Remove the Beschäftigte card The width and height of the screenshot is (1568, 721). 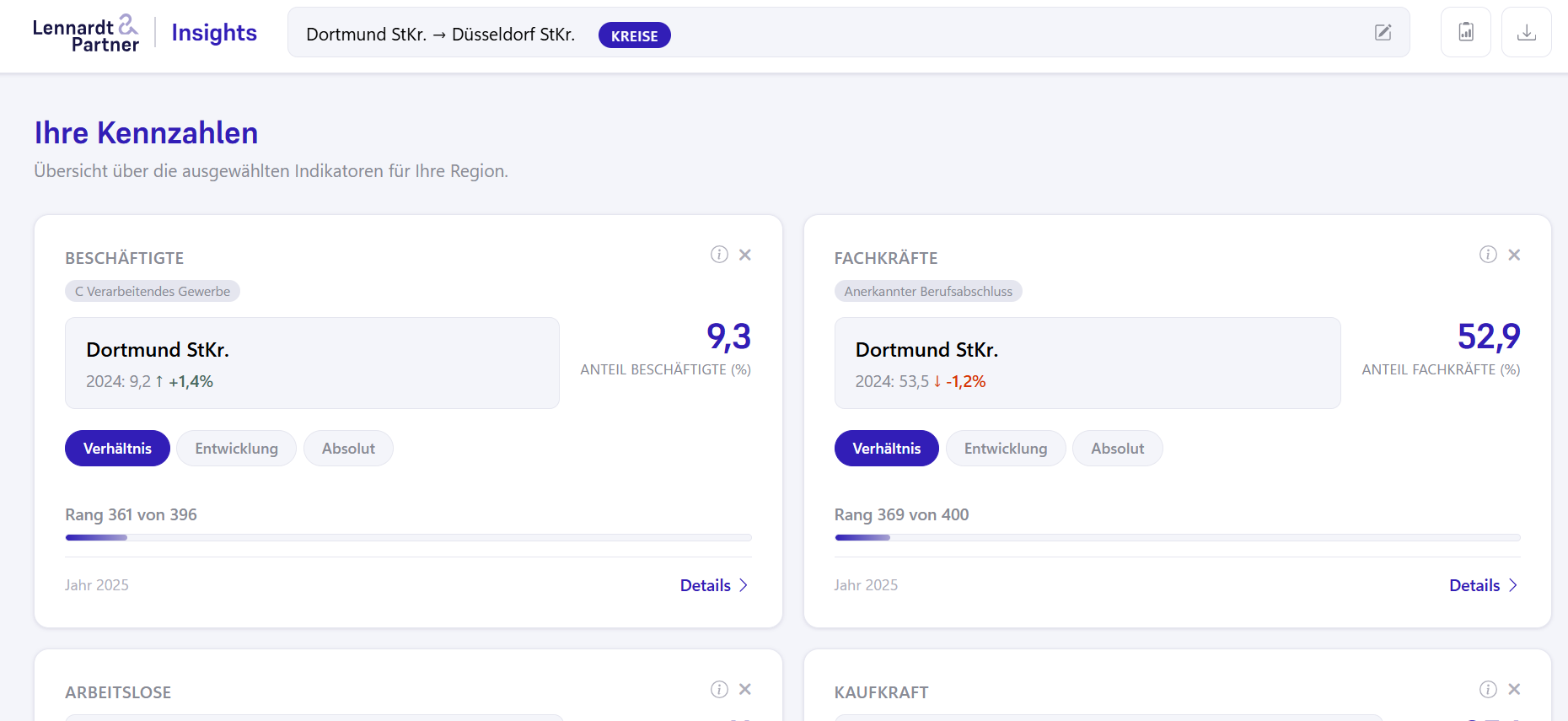[745, 255]
